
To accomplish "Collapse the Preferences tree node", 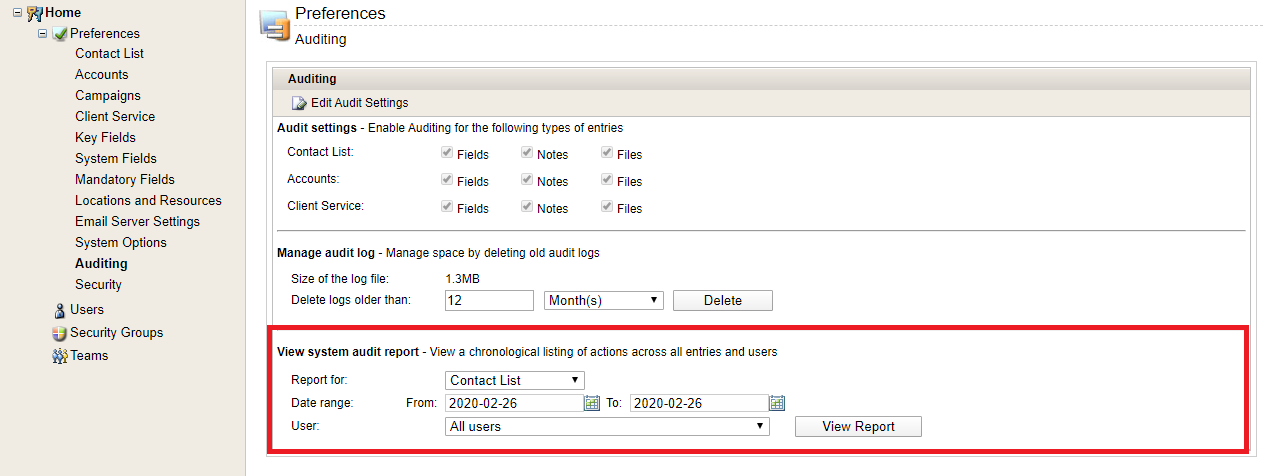I will pyautogui.click(x=42, y=33).
